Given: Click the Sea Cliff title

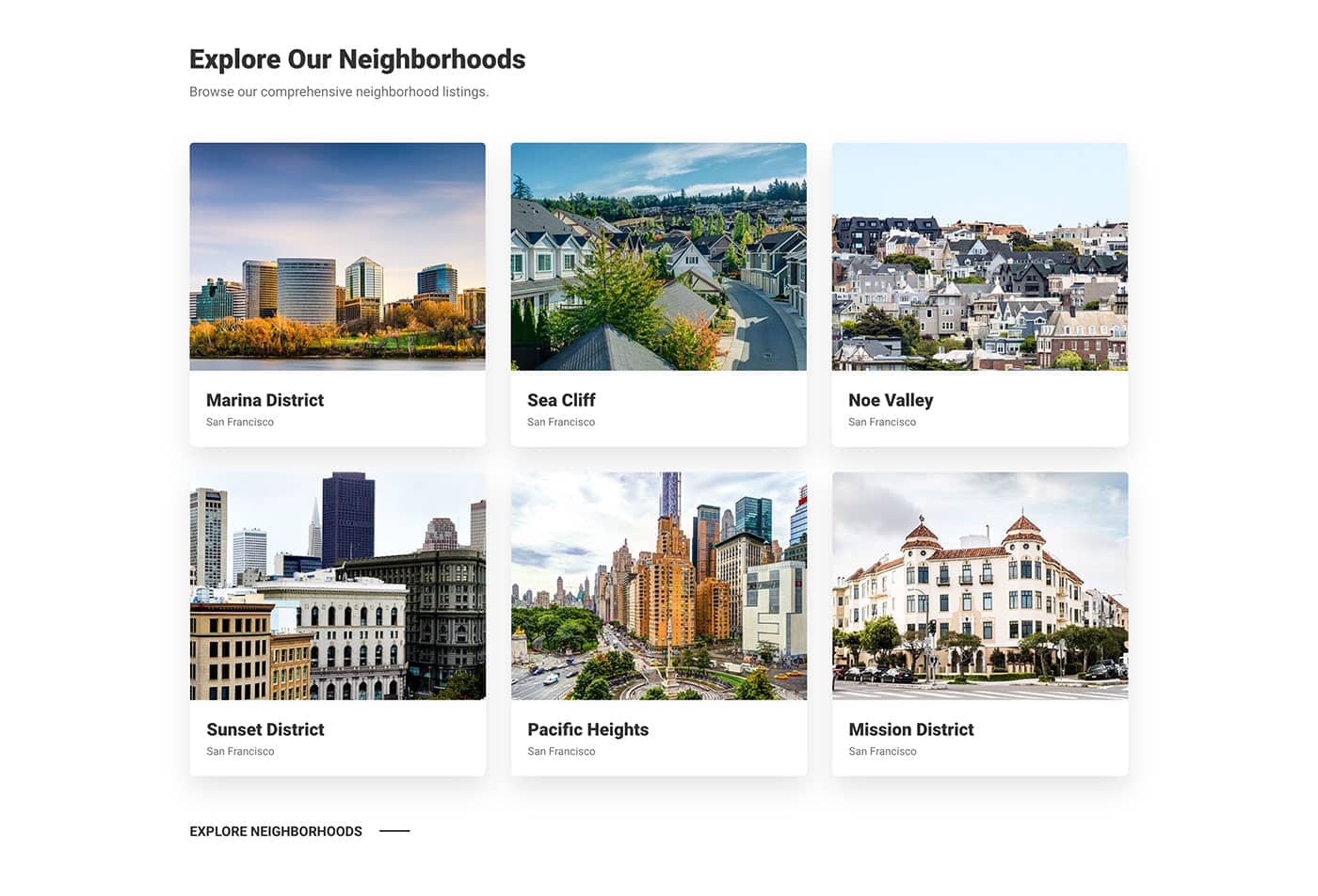Looking at the screenshot, I should pyautogui.click(x=561, y=400).
